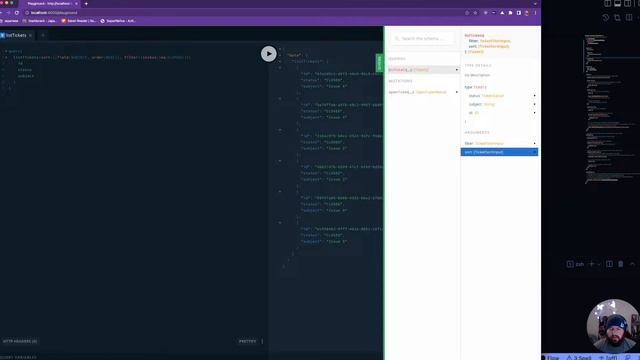This screenshot has height=360, width=640.
Task: Open the triangle-shaped browser extension icon
Action: pyautogui.click(x=502, y=13)
